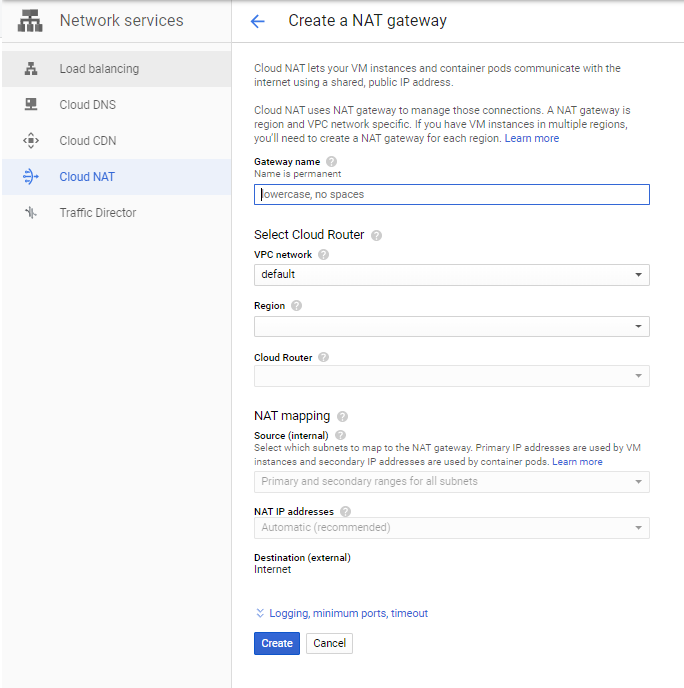Open NAT IP addresses Automatic dropdown
Viewport: 684px width, 688px height.
[x=452, y=528]
